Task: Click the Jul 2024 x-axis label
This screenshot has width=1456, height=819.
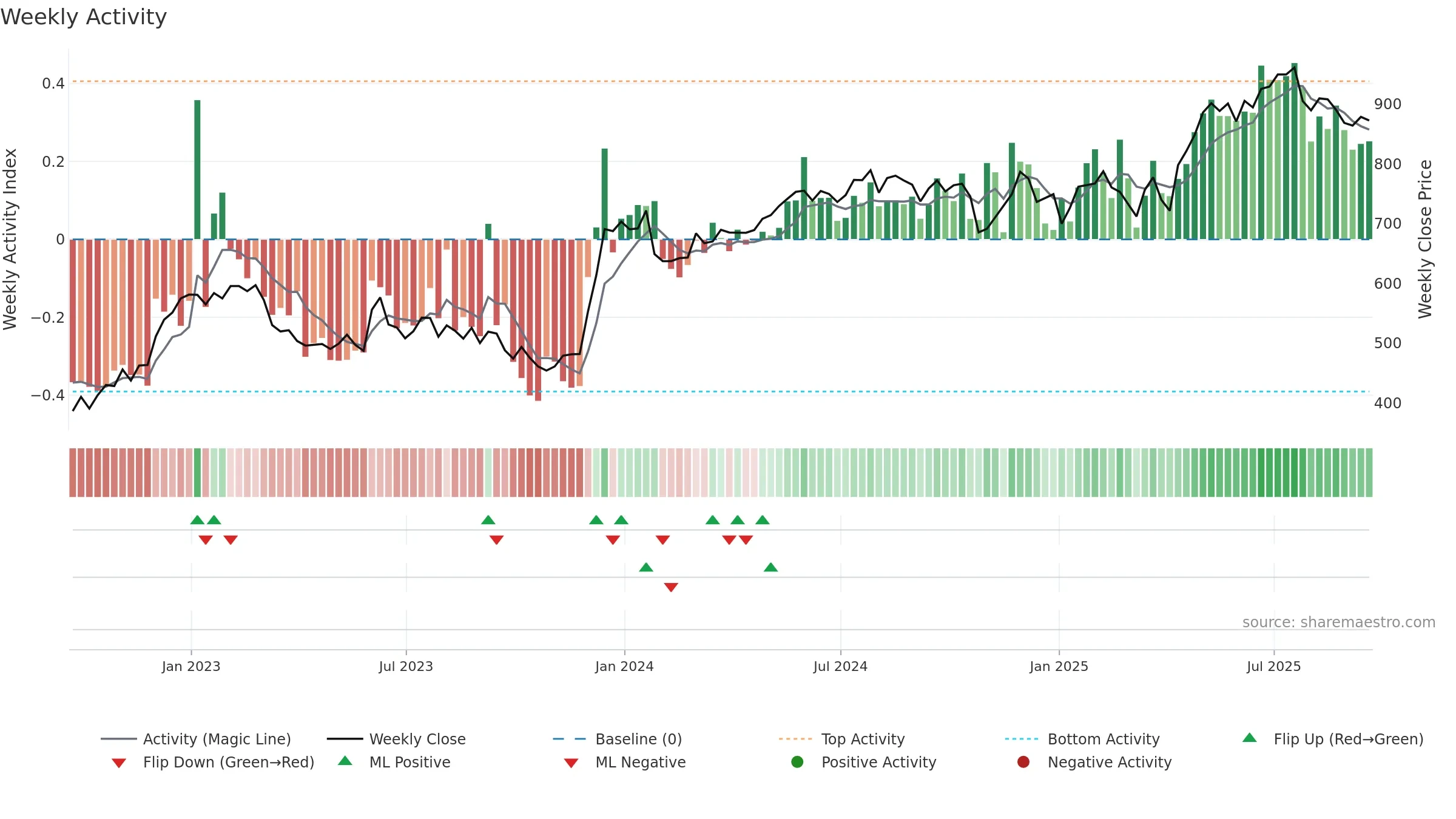Action: click(840, 666)
